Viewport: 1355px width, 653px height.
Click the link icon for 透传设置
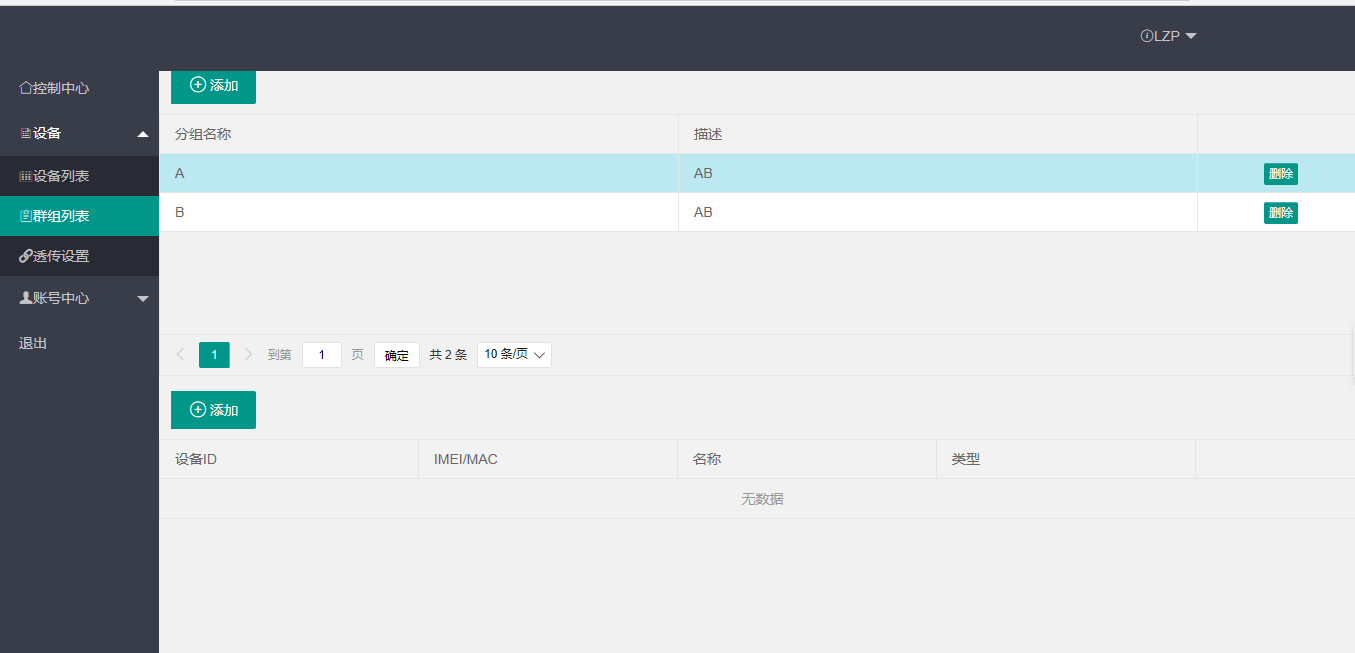[25, 256]
